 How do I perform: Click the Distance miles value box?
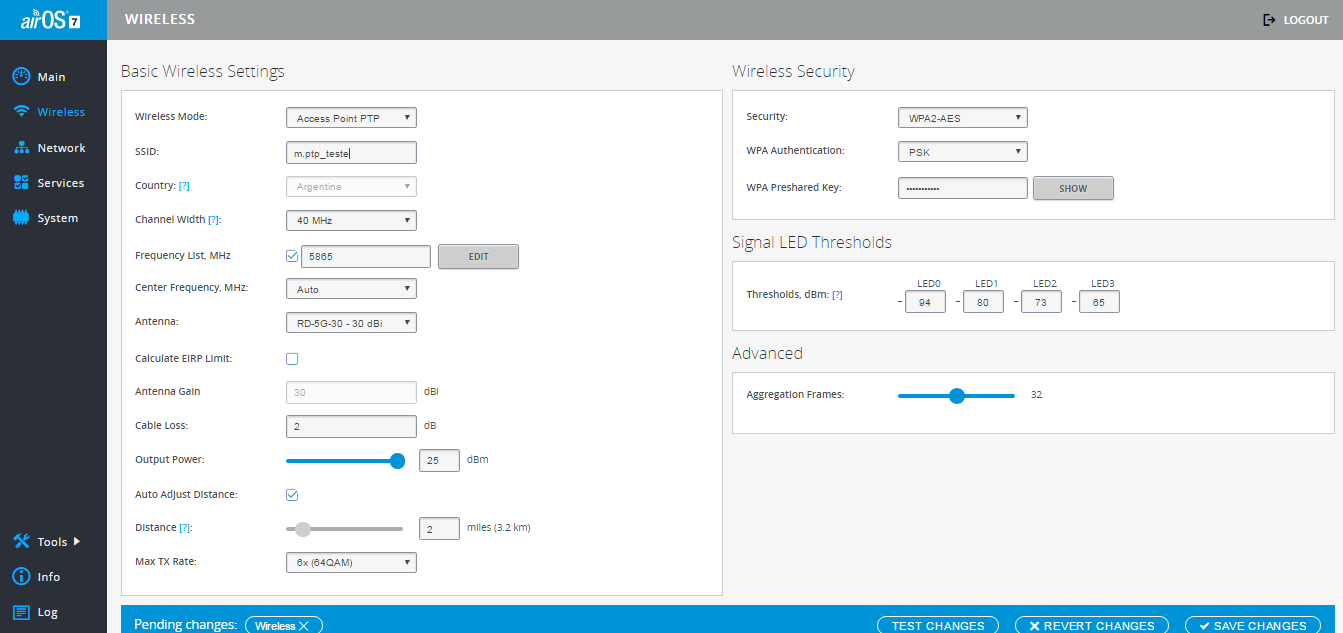[x=439, y=529]
